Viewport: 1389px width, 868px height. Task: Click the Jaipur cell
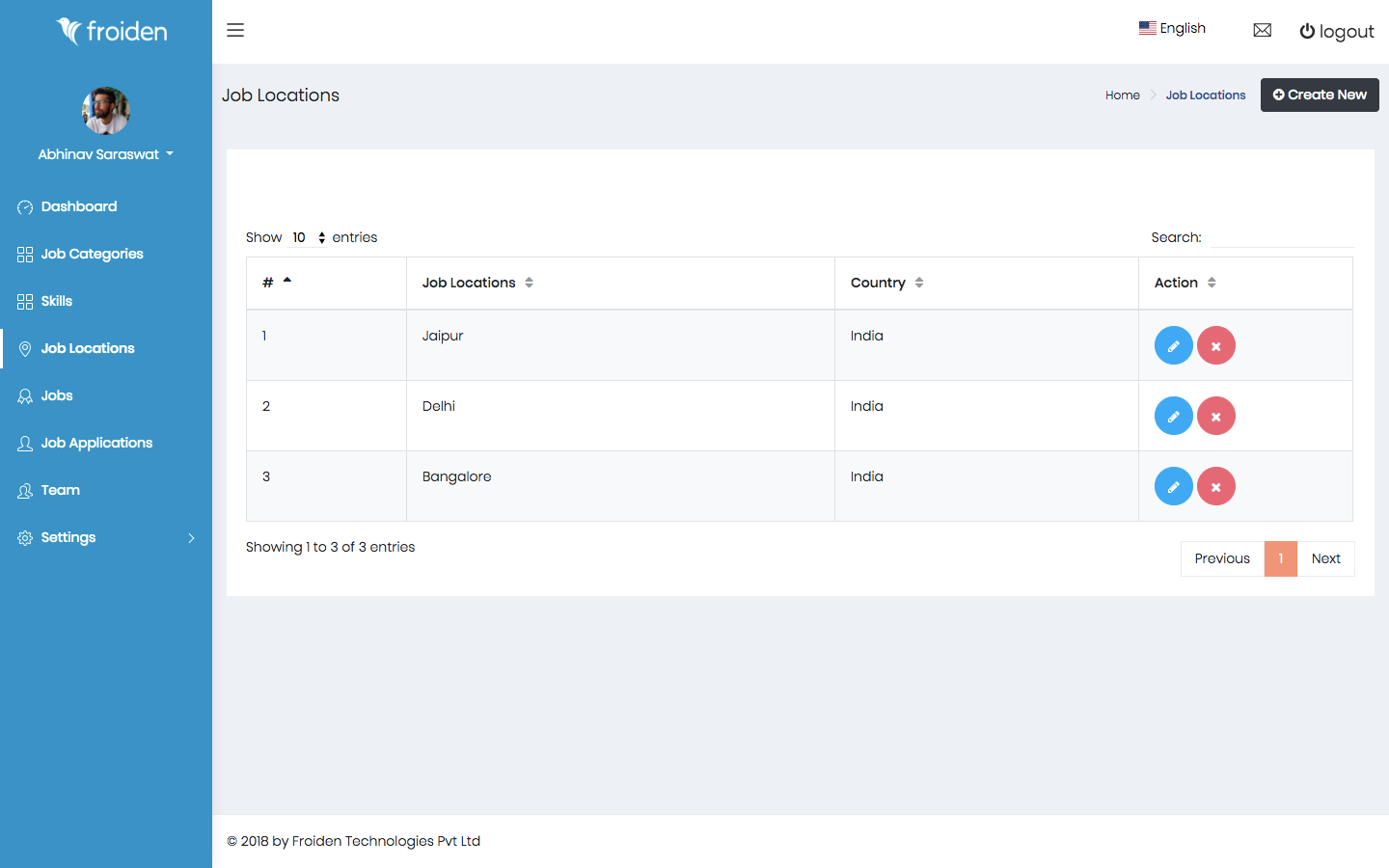[620, 345]
